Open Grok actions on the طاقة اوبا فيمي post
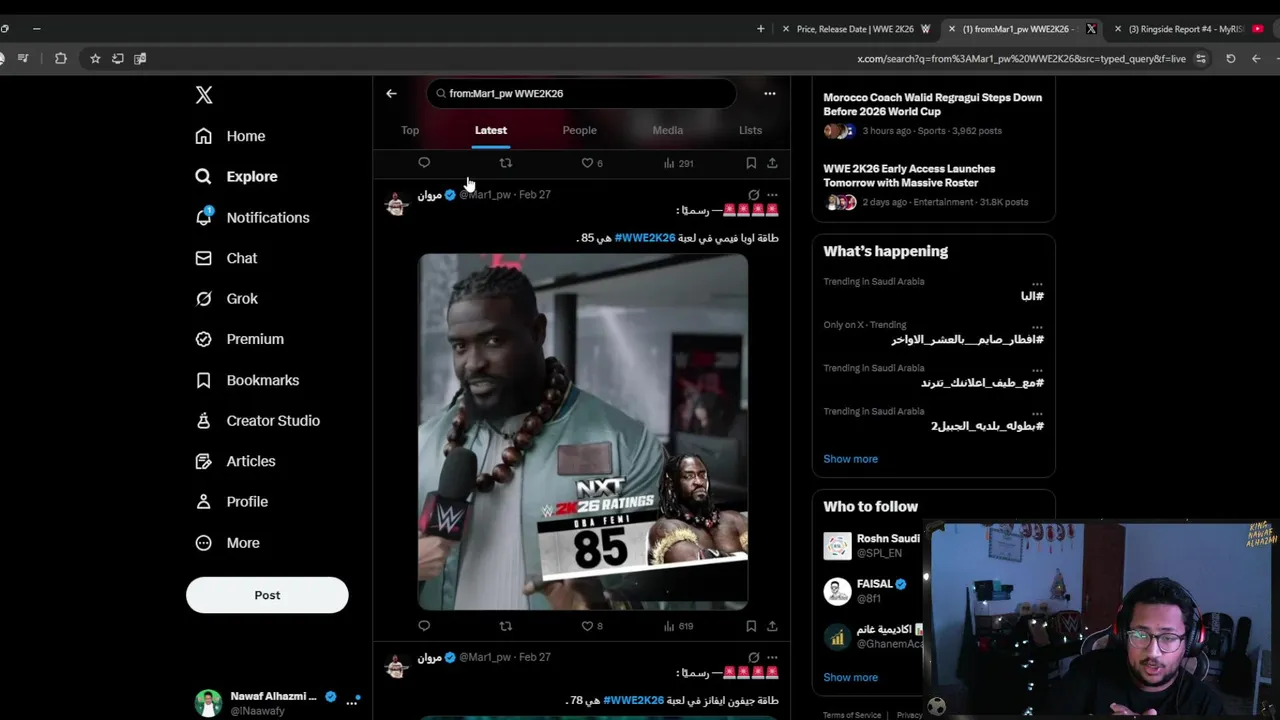This screenshot has height=720, width=1280. click(754, 195)
